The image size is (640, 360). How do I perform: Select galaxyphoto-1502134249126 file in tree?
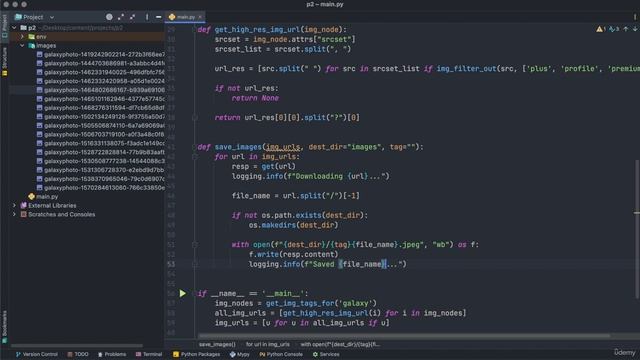[104, 117]
